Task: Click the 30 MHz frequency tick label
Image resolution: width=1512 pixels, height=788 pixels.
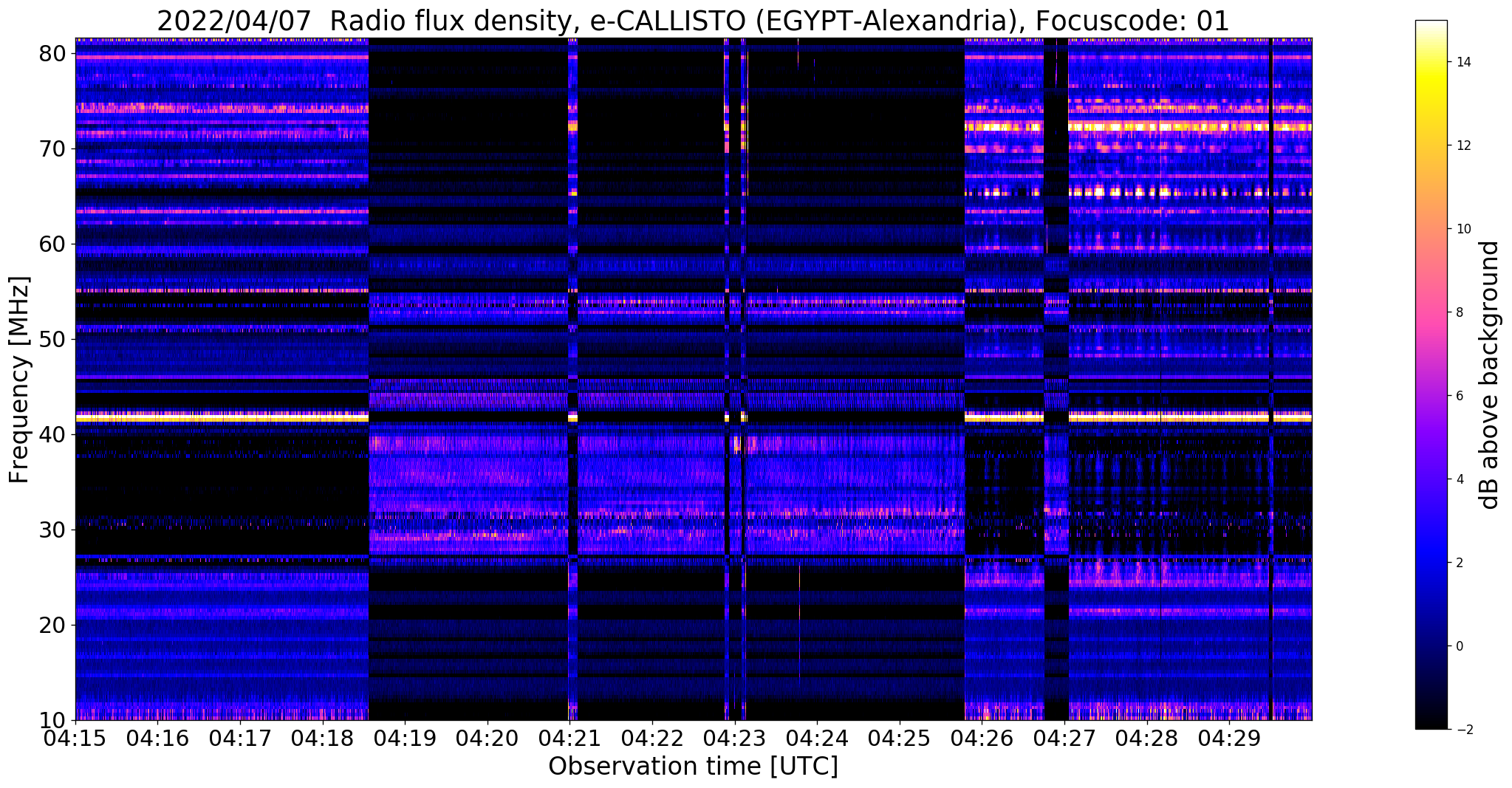Action: pyautogui.click(x=53, y=530)
